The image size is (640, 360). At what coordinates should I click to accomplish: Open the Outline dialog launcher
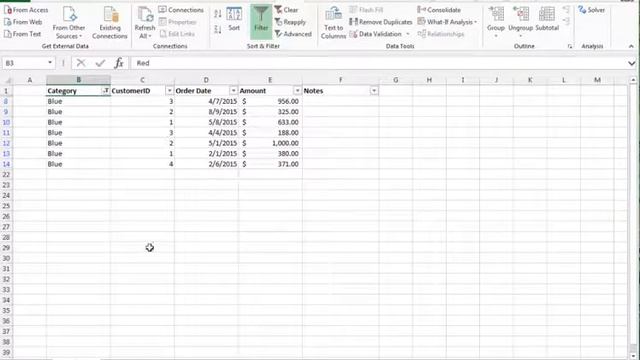(570, 47)
